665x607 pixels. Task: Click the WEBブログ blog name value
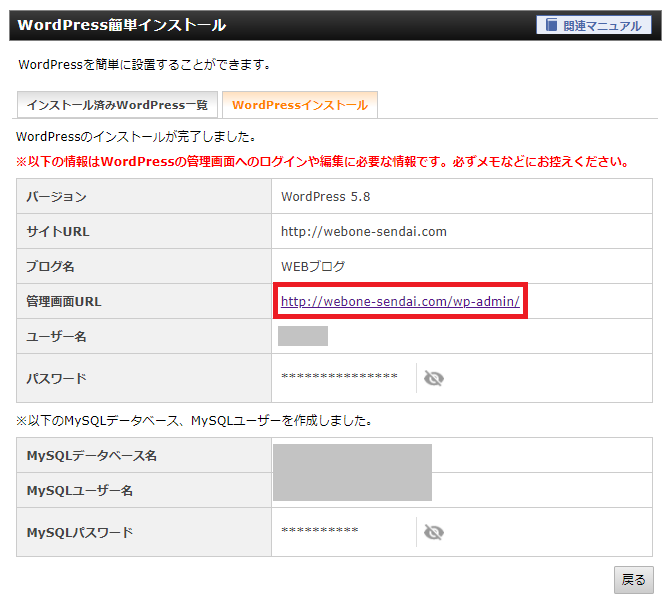pos(313,266)
